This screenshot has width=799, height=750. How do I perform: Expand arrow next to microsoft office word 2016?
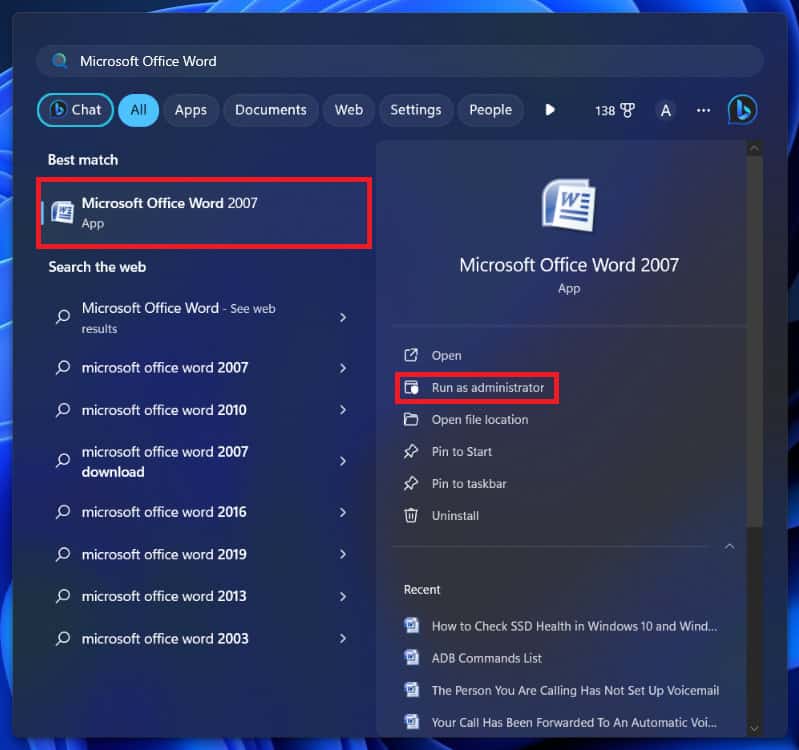tap(343, 512)
